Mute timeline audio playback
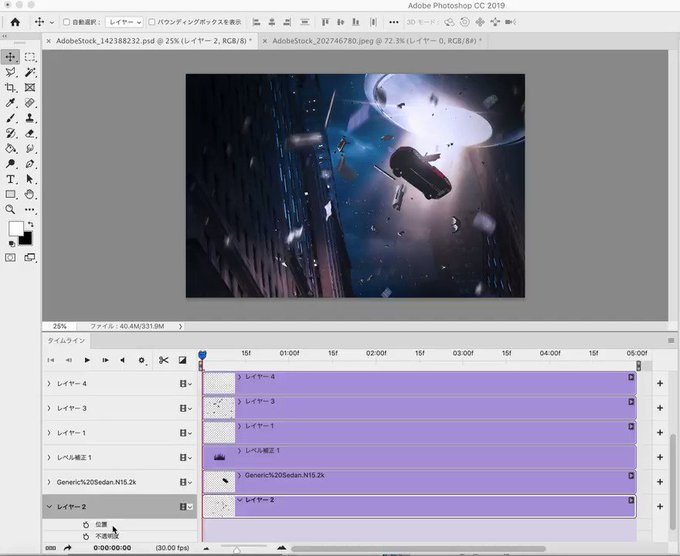Viewport: 680px width, 556px height. (x=123, y=360)
